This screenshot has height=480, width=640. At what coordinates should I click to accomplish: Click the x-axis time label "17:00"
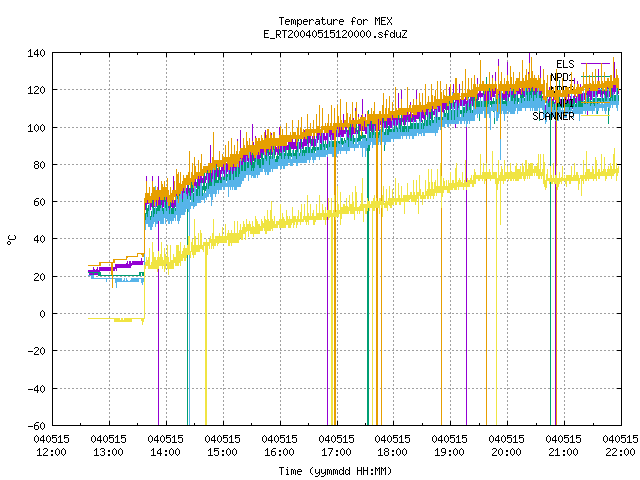[x=336, y=452]
